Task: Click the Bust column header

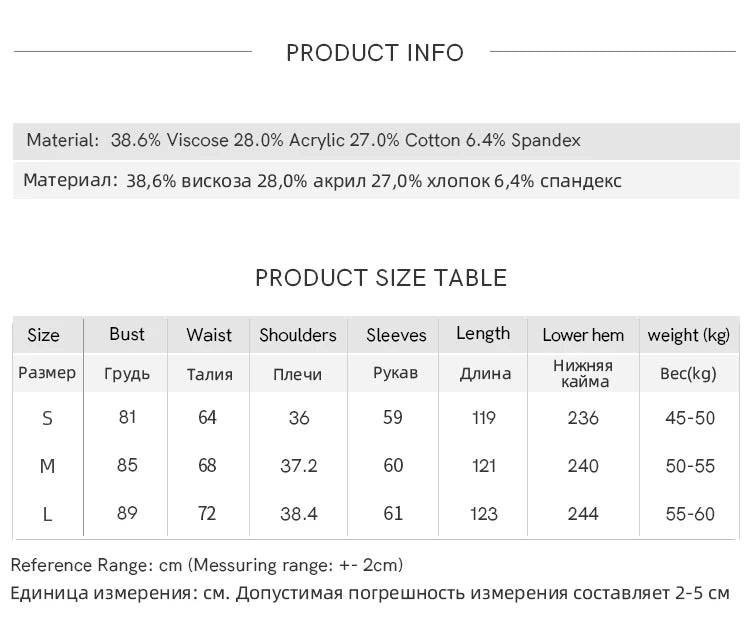Action: [127, 334]
